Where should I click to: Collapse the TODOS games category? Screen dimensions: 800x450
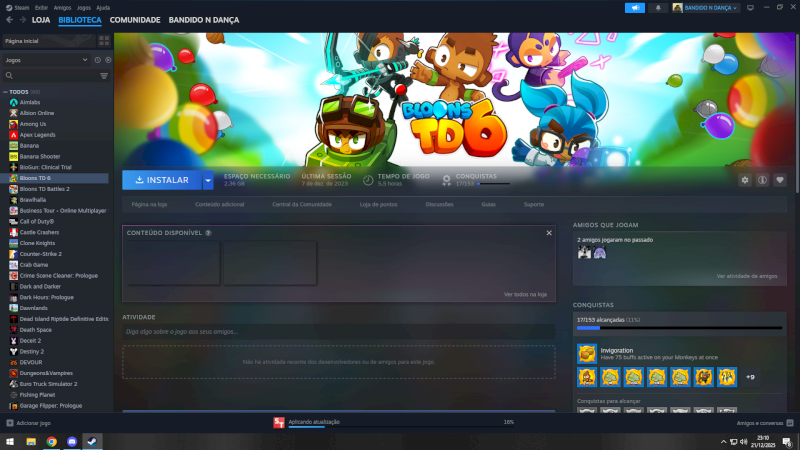point(6,91)
